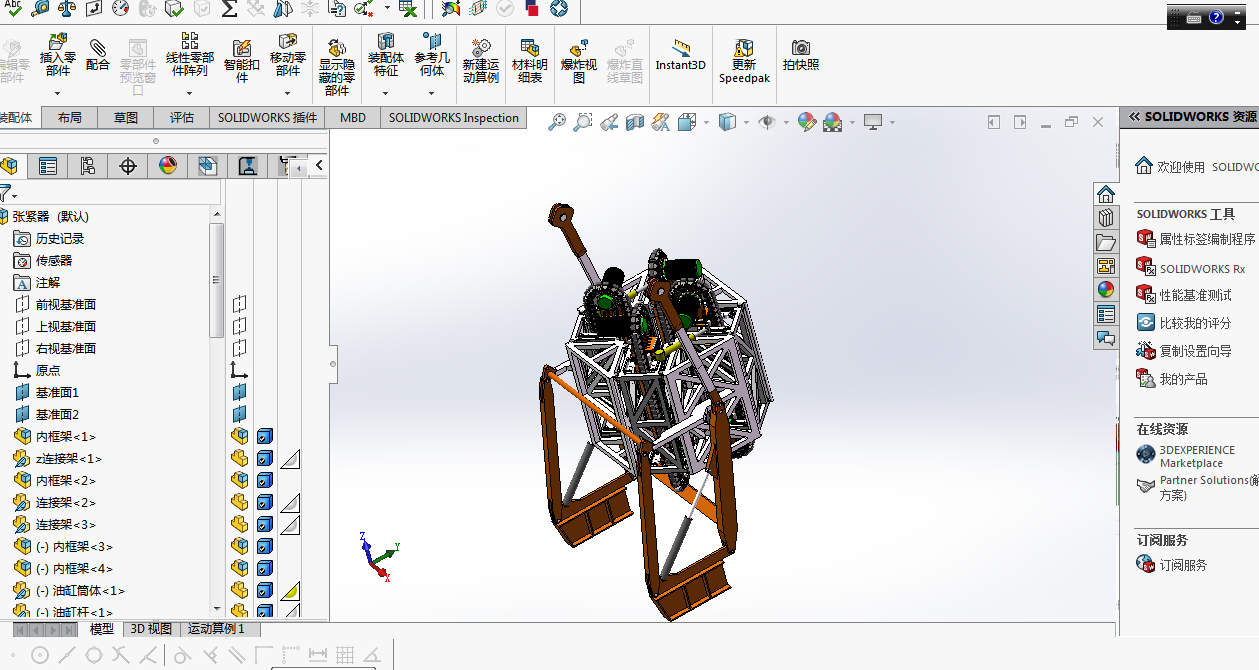Open 运动算例 1 motion study tab
The width and height of the screenshot is (1259, 670).
click(216, 629)
